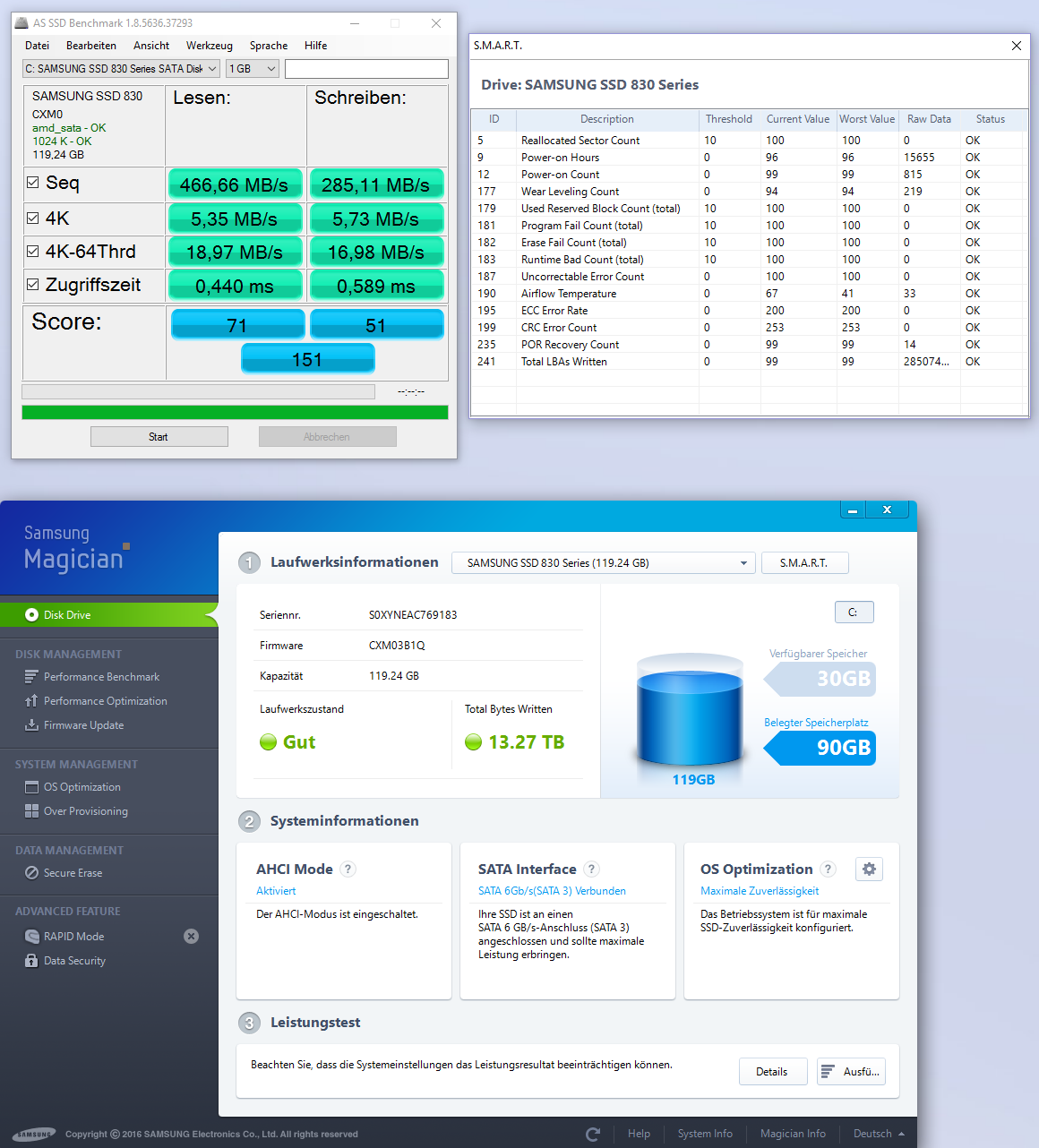Click the RAPID Mode icon in sidebar

31,937
